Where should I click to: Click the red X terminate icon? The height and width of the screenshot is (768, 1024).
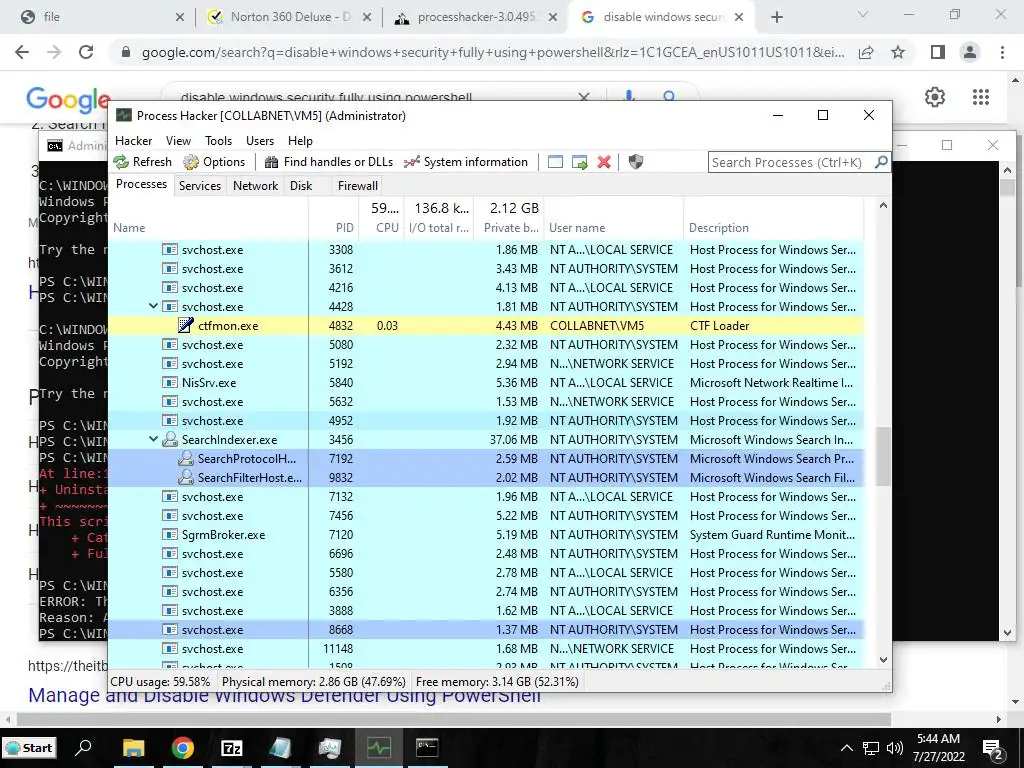click(x=604, y=162)
